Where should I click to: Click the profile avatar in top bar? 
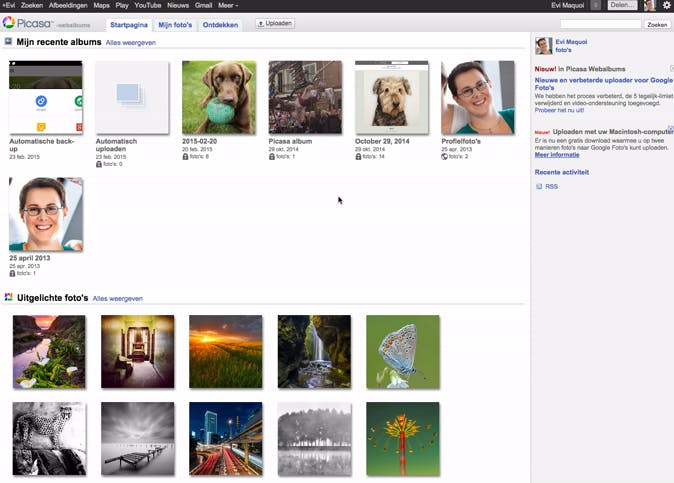click(649, 5)
